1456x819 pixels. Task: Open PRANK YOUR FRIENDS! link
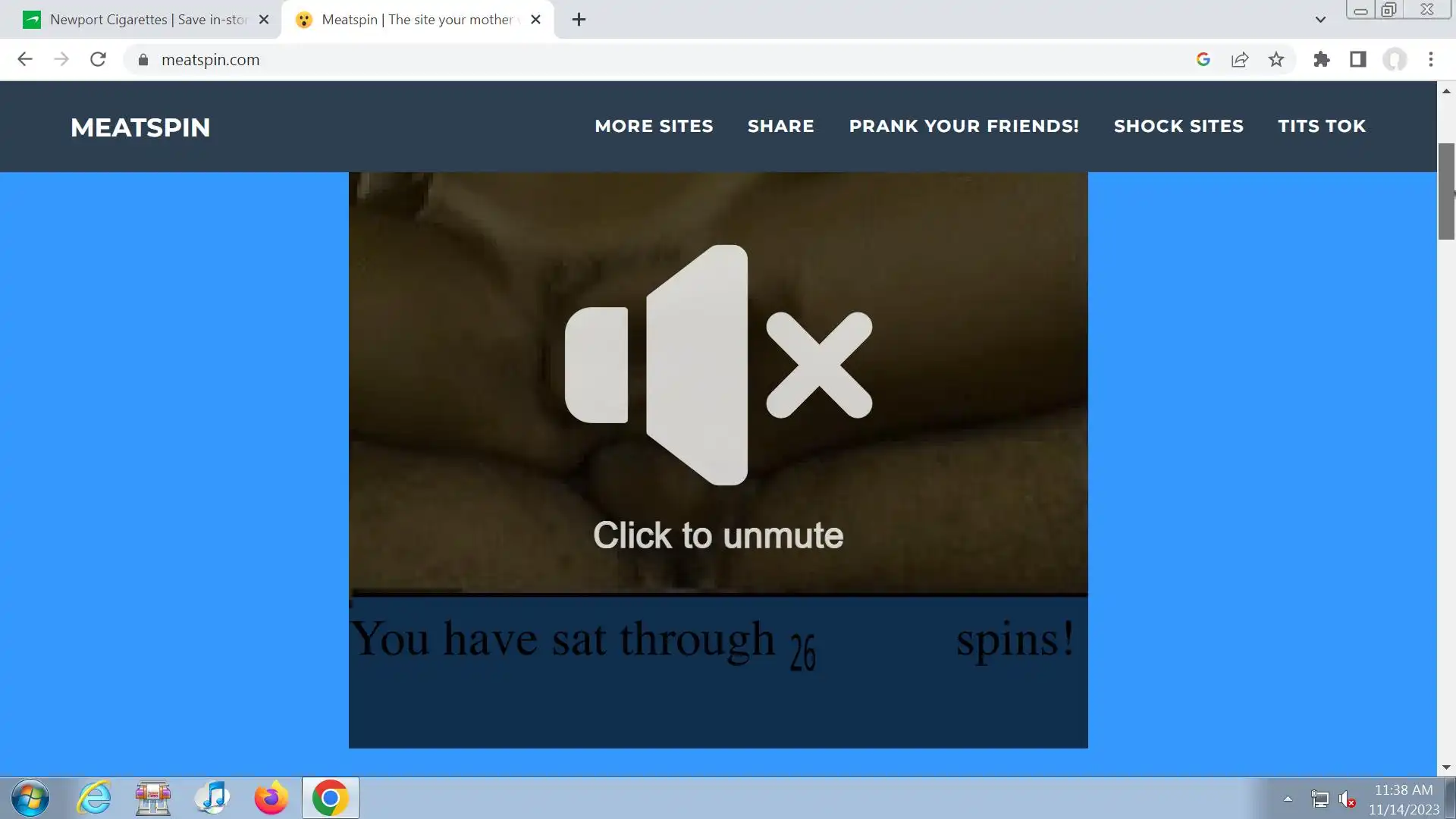[x=963, y=126]
